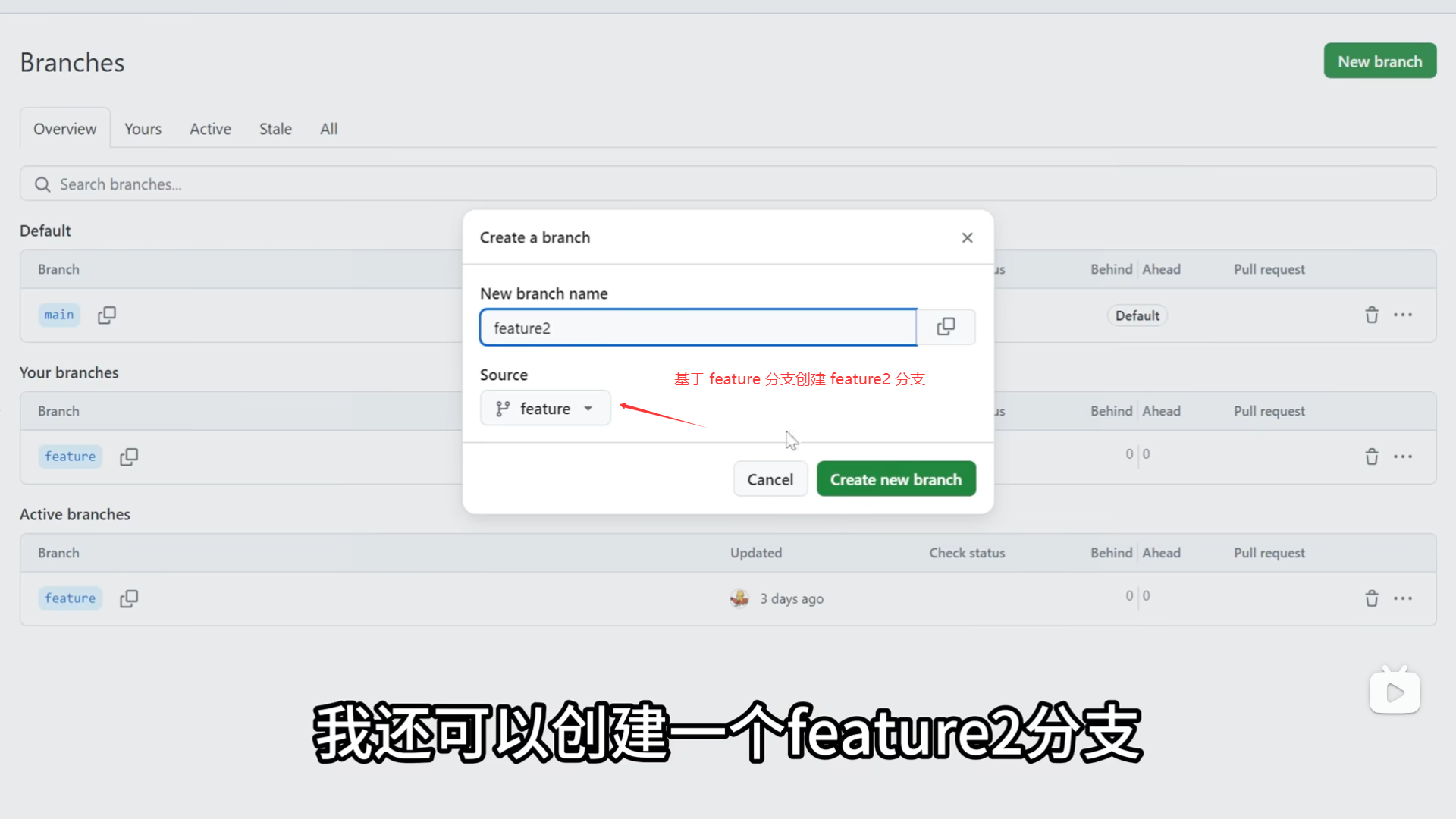This screenshot has width=1456, height=819.
Task: Cancel the branch creation
Action: (x=770, y=479)
